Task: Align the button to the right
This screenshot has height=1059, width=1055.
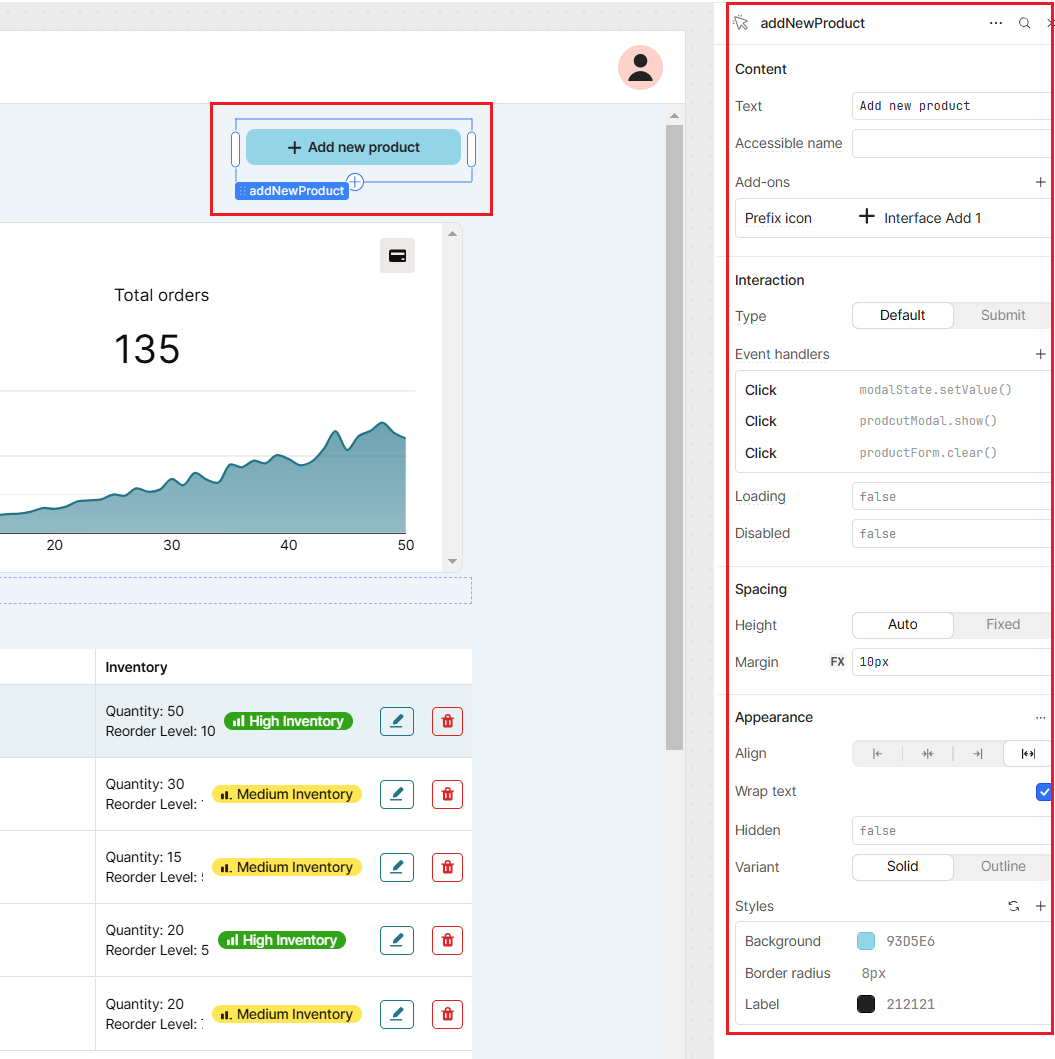Action: pyautogui.click(x=977, y=754)
